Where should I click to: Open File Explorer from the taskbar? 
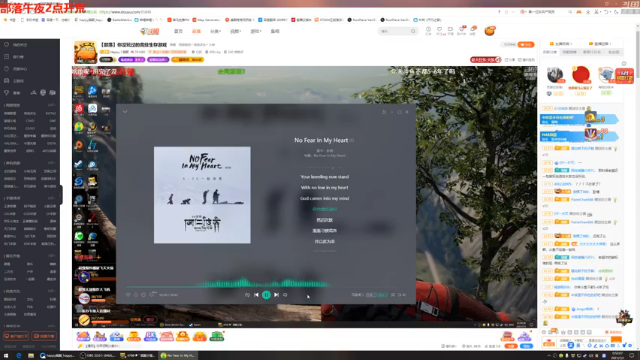[31, 356]
